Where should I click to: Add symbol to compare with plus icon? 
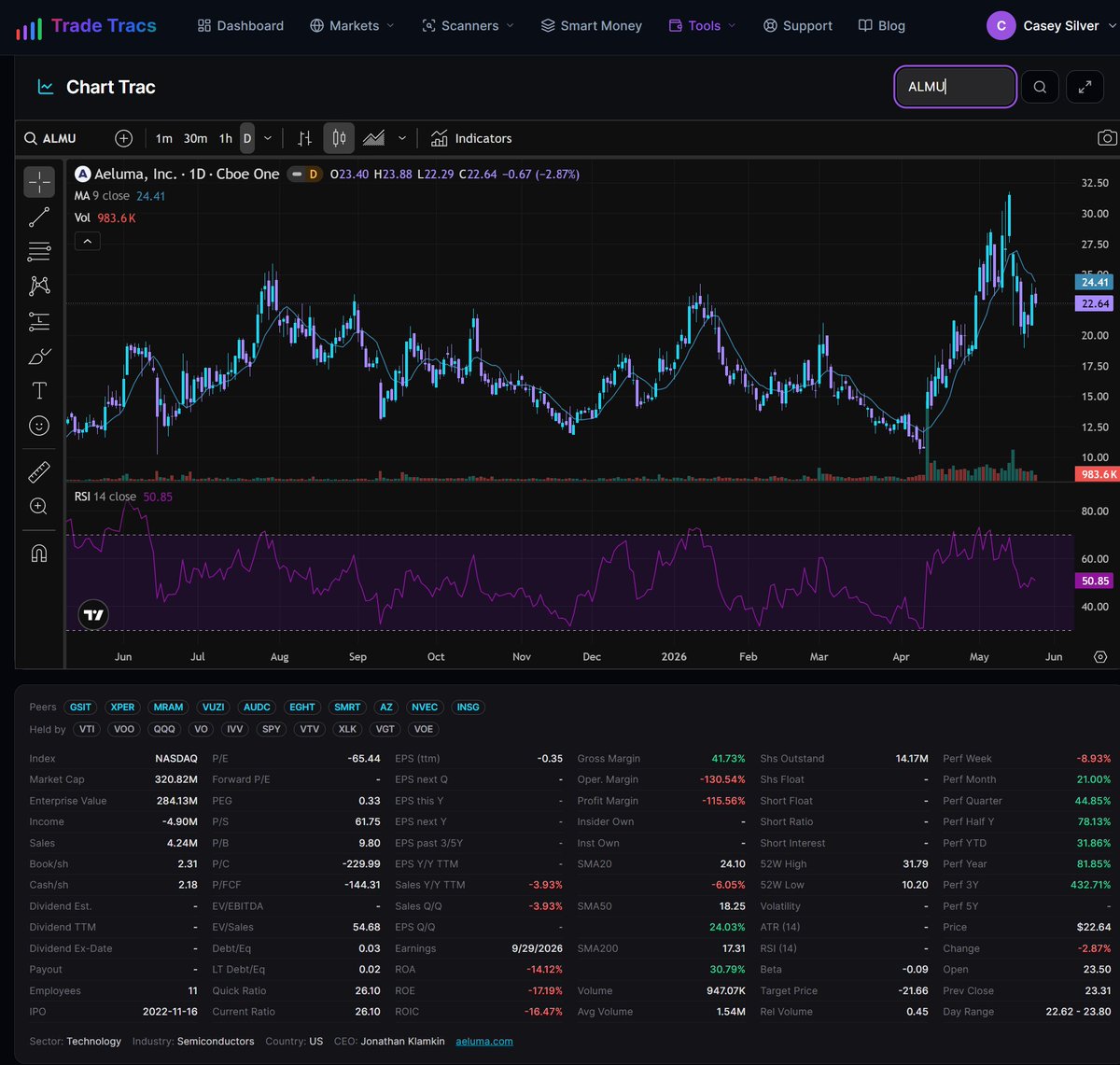[123, 138]
